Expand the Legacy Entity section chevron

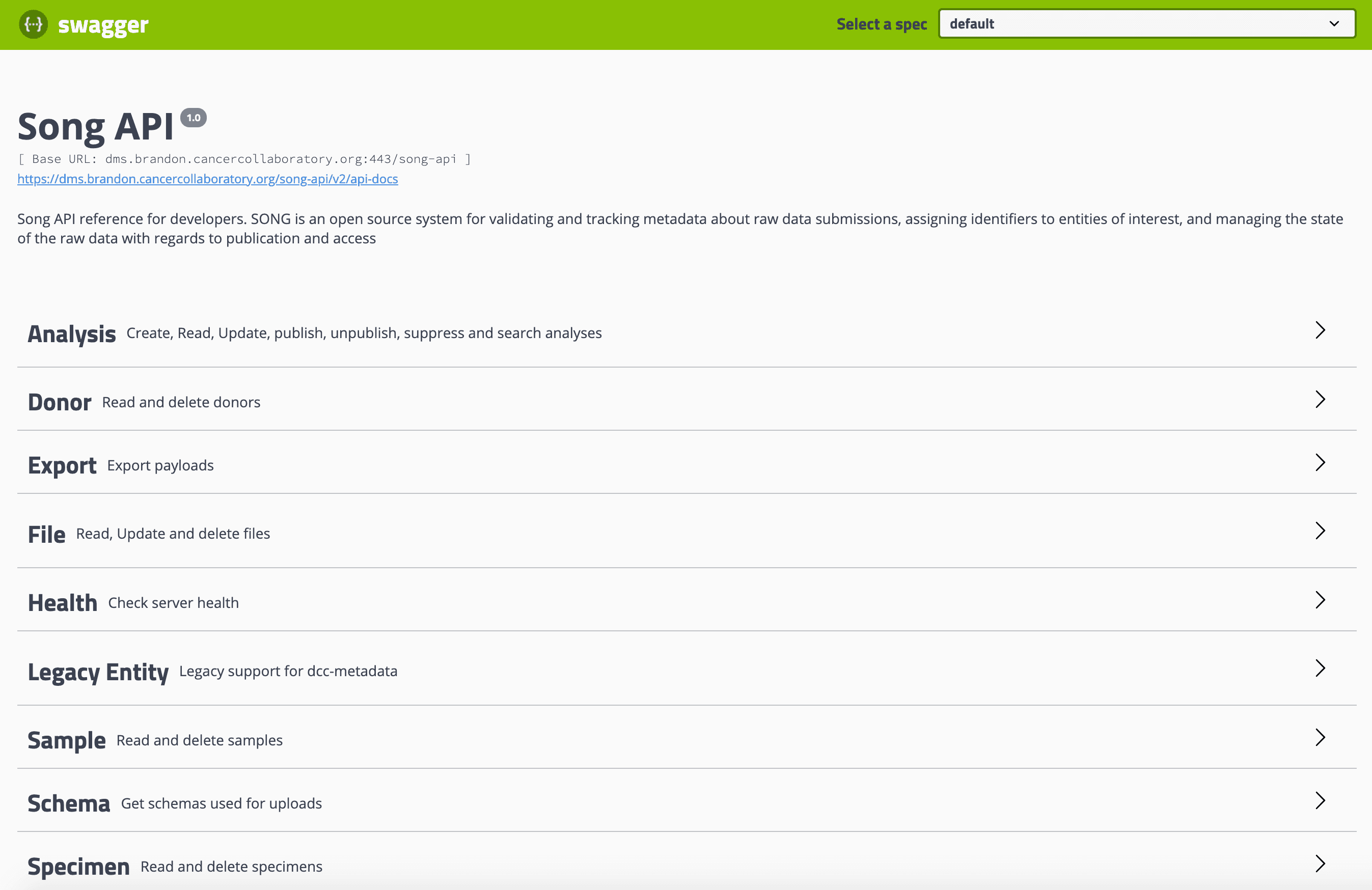[x=1320, y=668]
